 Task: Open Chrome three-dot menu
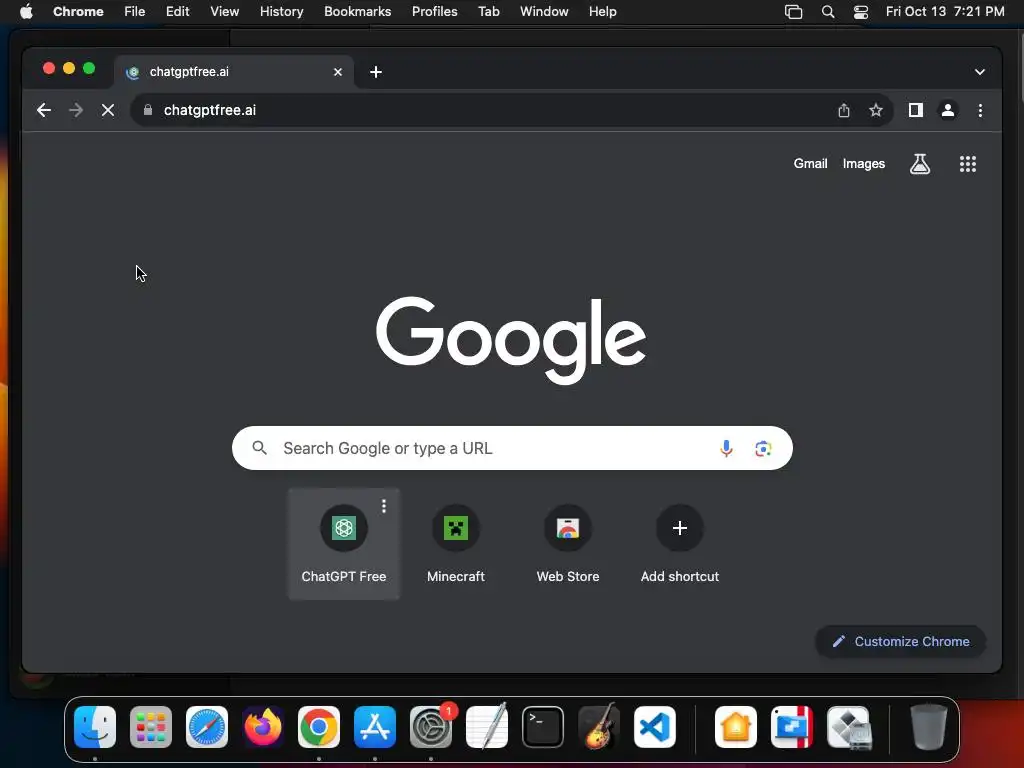click(x=980, y=110)
